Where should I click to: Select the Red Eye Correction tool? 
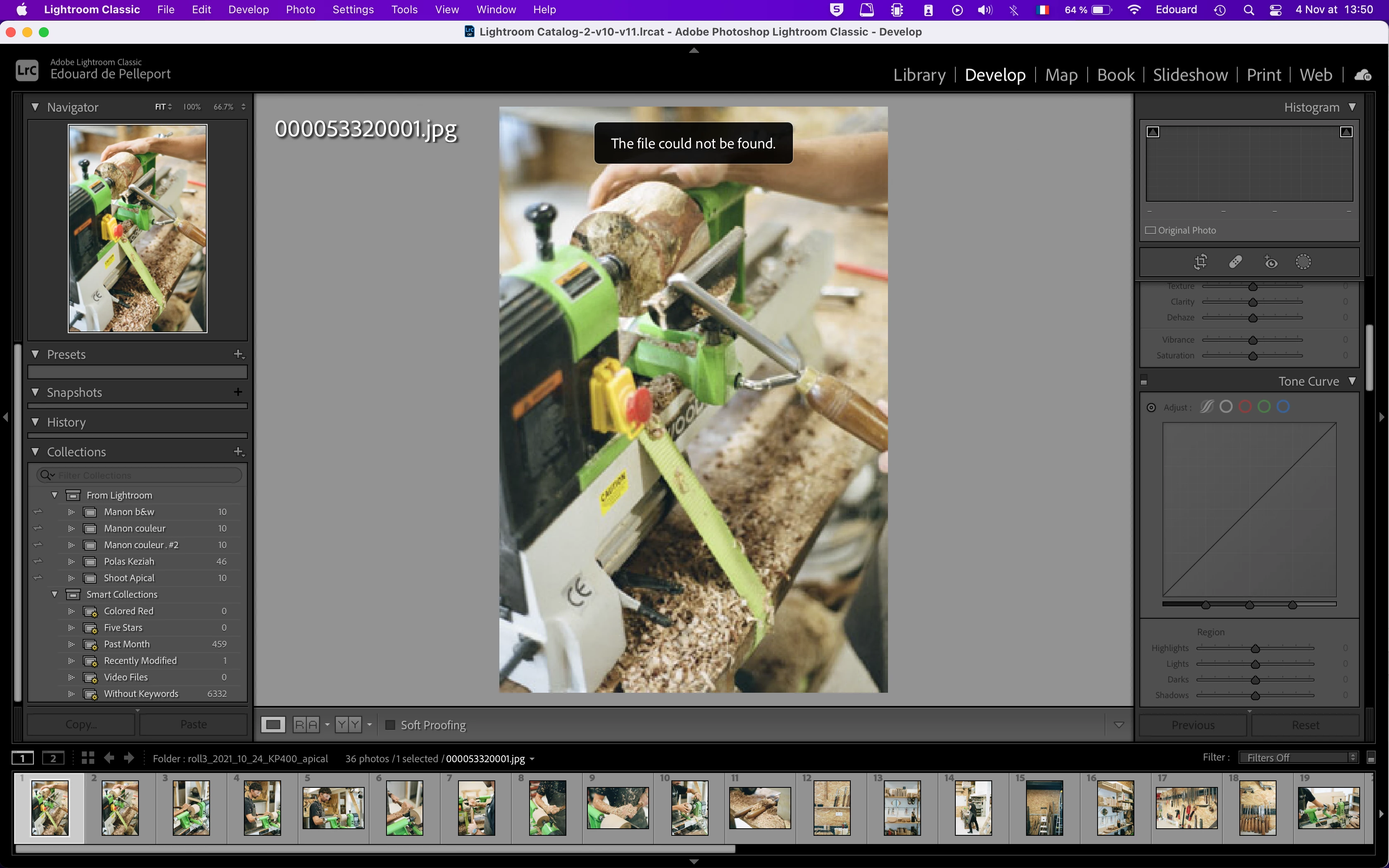pyautogui.click(x=1271, y=262)
